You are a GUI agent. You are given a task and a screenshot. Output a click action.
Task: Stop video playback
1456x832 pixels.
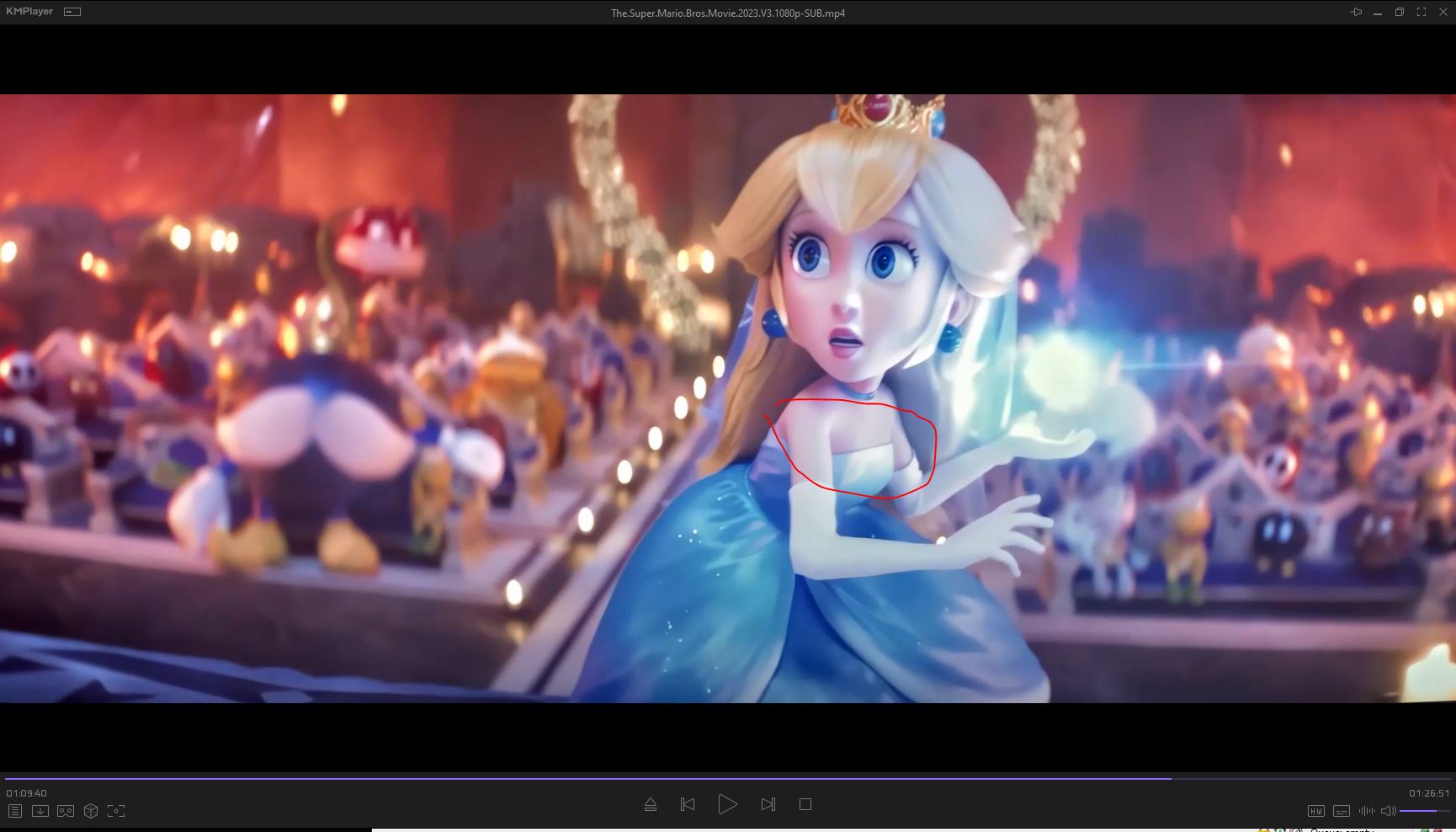(805, 805)
